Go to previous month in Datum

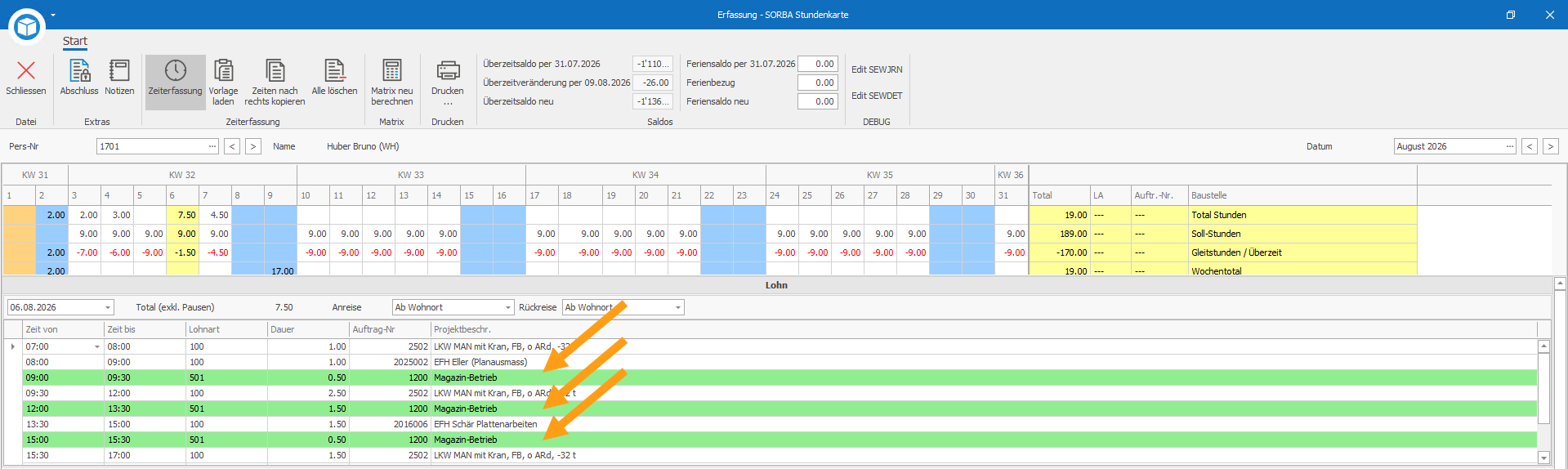[x=1530, y=146]
